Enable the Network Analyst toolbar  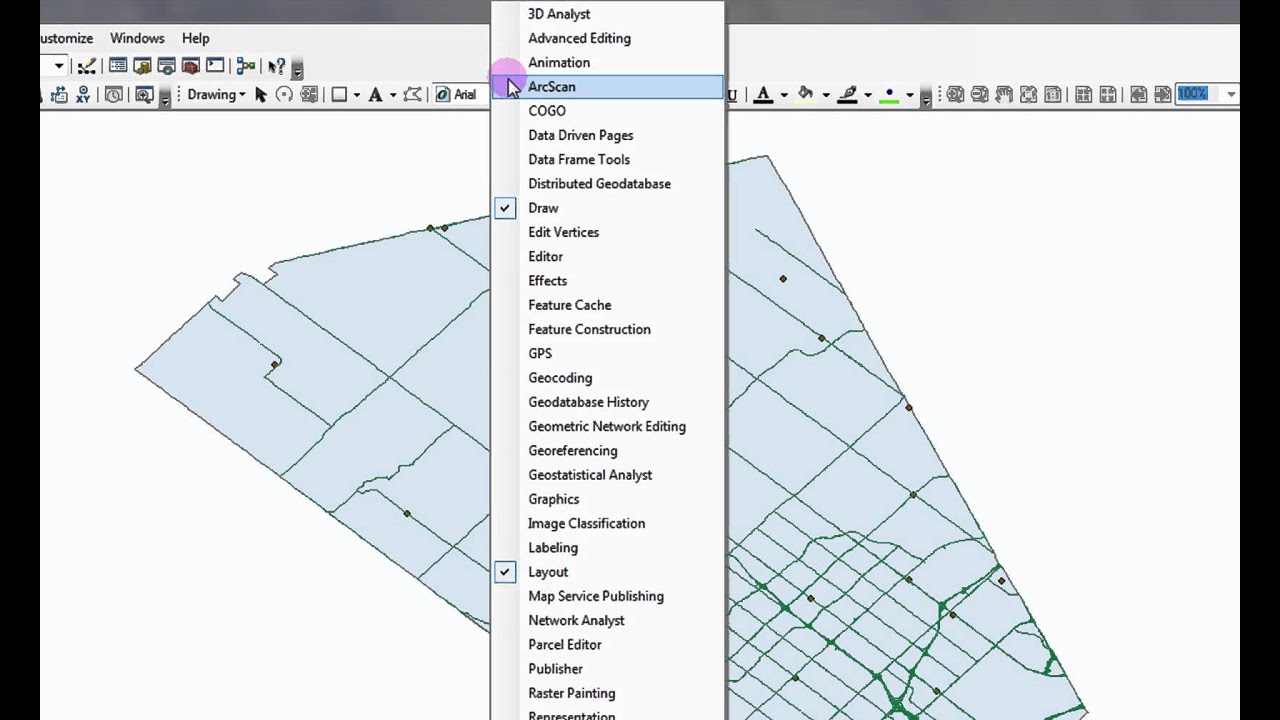tap(607, 621)
